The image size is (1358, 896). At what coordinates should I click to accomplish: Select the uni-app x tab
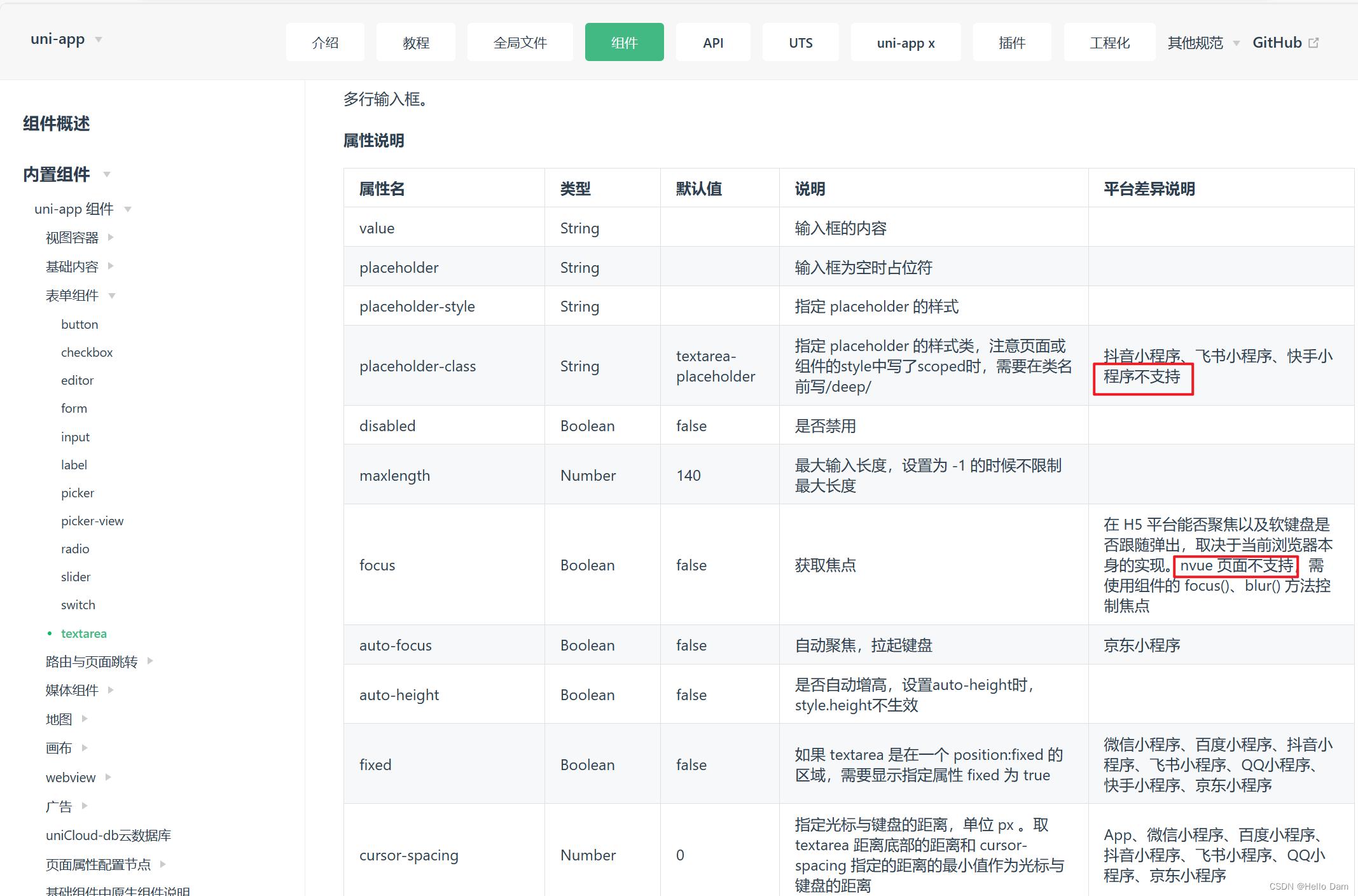pos(905,43)
